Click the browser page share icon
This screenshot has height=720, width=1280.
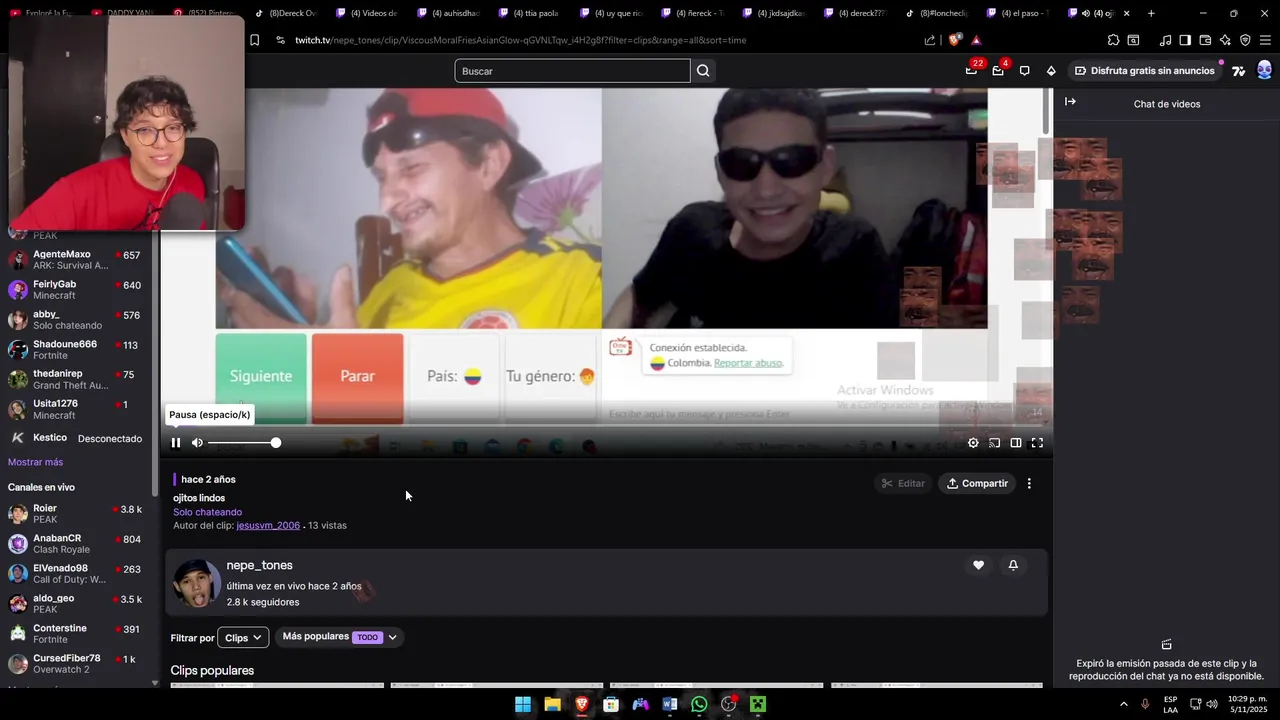(x=930, y=40)
